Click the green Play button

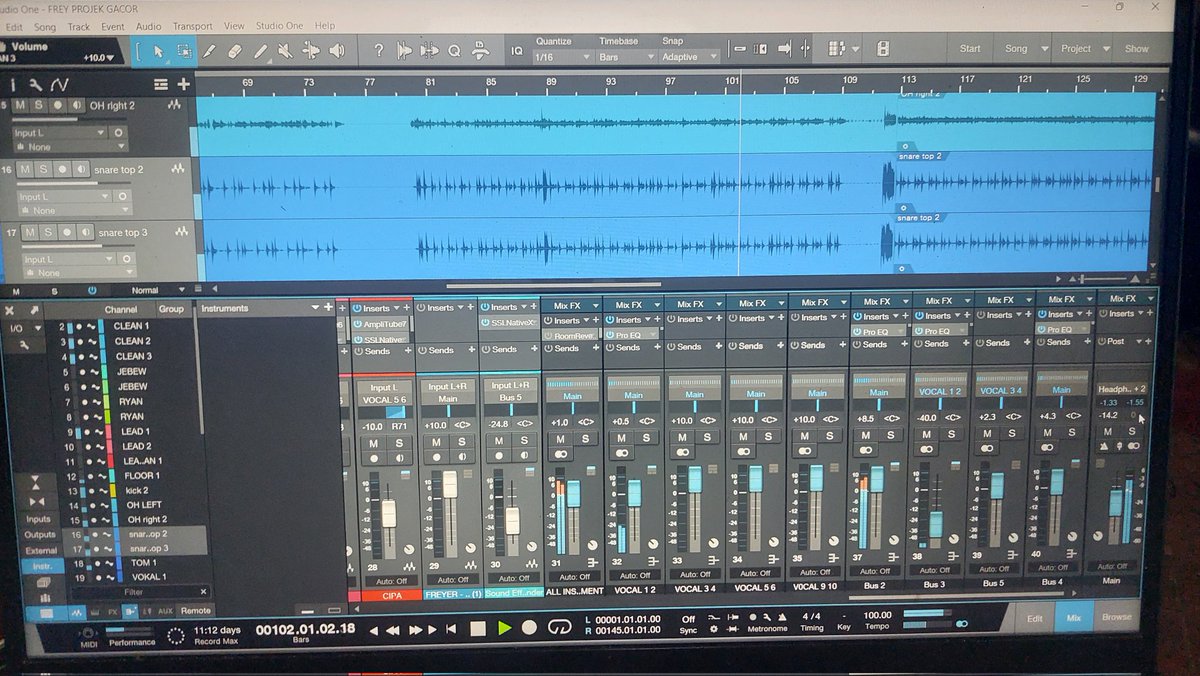(x=504, y=628)
